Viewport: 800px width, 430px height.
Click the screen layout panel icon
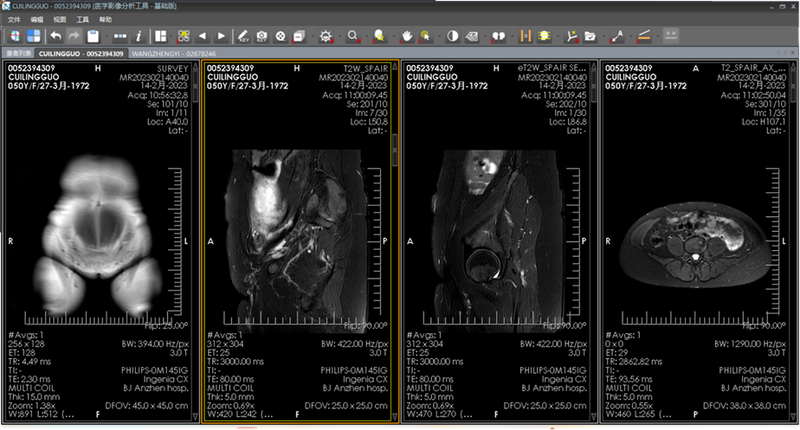point(161,36)
